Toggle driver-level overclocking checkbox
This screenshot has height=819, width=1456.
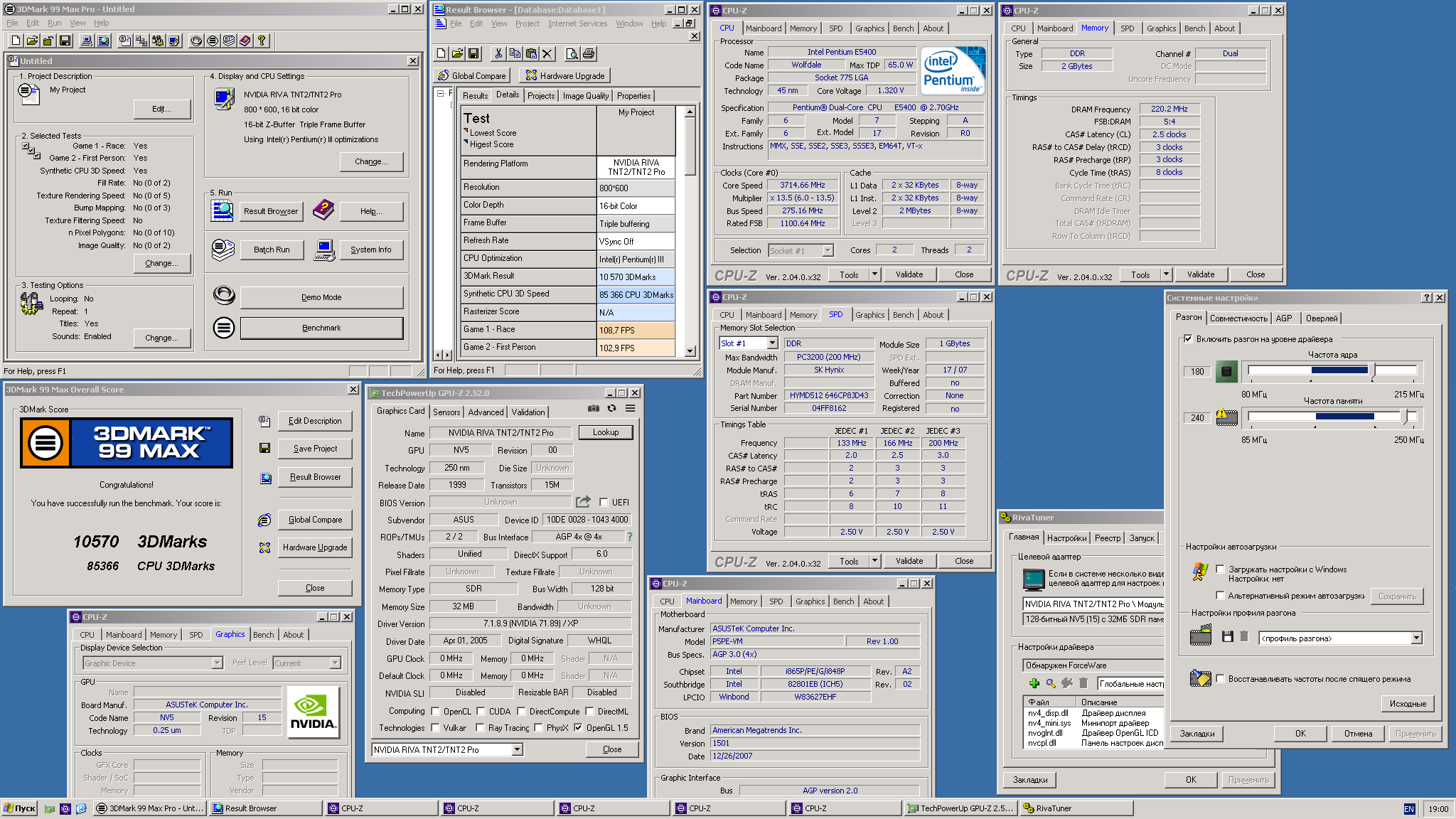point(1188,339)
